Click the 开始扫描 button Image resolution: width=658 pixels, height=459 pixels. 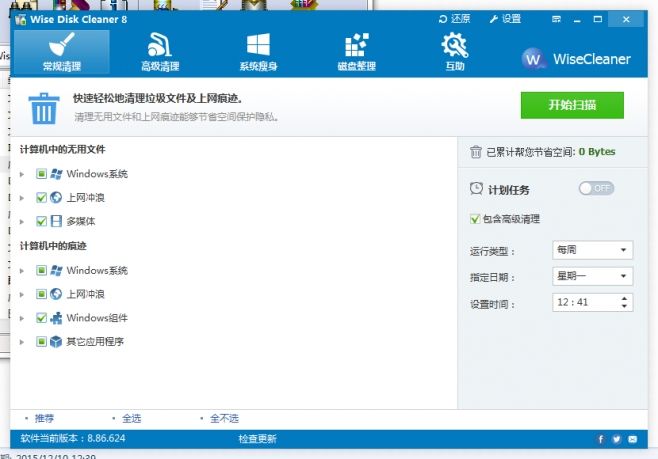point(572,105)
